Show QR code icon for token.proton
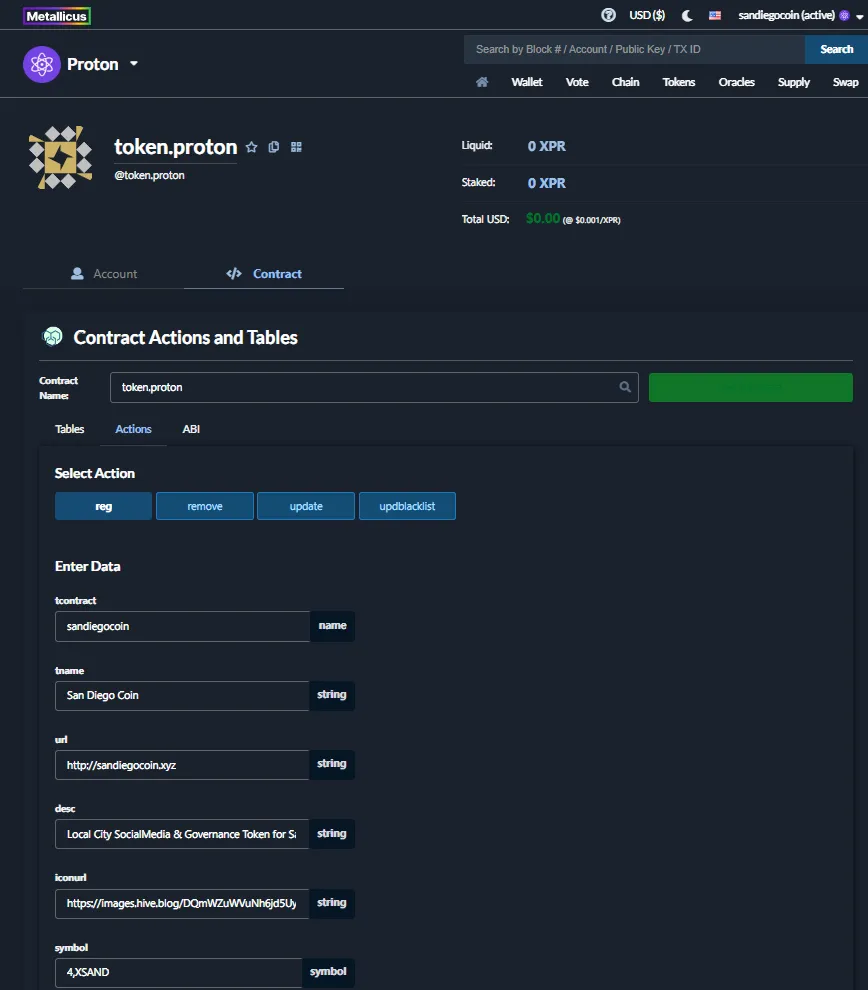Image resolution: width=868 pixels, height=990 pixels. (x=296, y=147)
